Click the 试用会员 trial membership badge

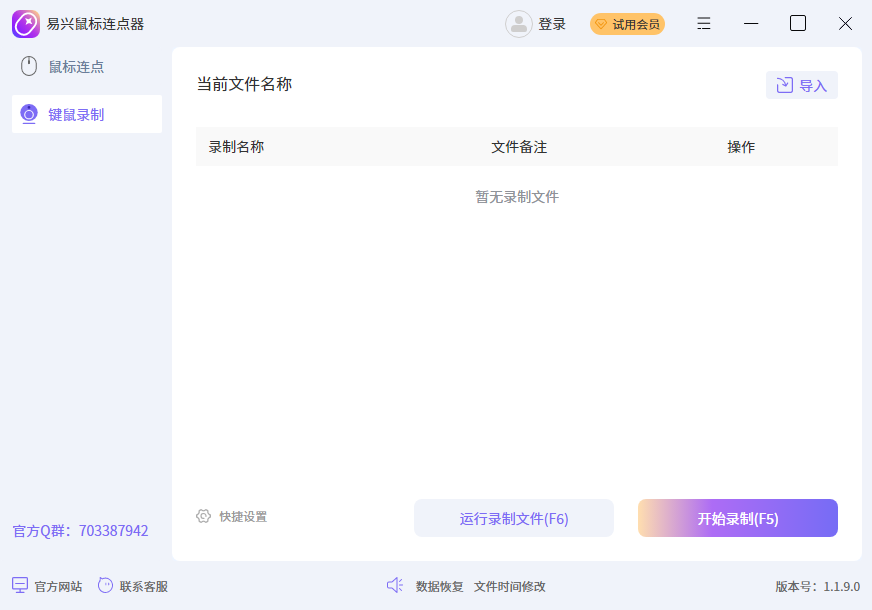[x=627, y=24]
